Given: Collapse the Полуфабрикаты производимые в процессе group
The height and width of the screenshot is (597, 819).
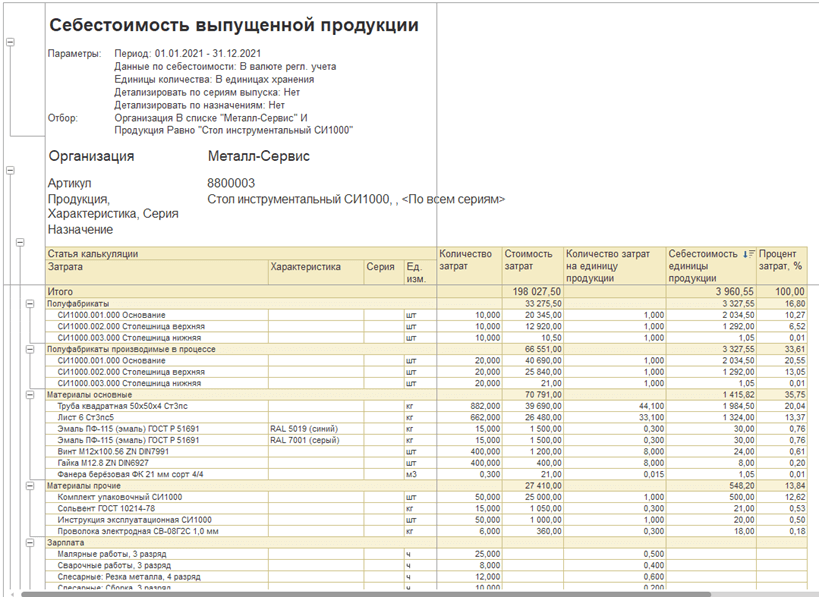Looking at the screenshot, I should pos(30,348).
